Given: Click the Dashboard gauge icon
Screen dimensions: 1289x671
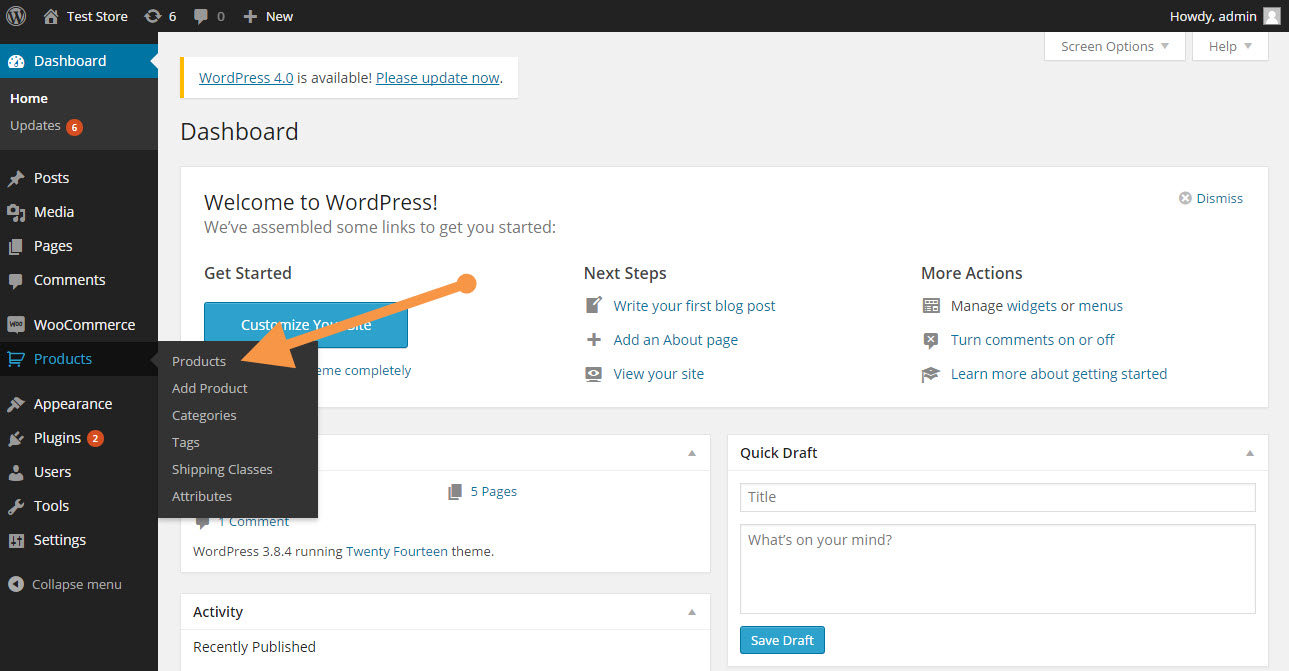Looking at the screenshot, I should point(16,61).
